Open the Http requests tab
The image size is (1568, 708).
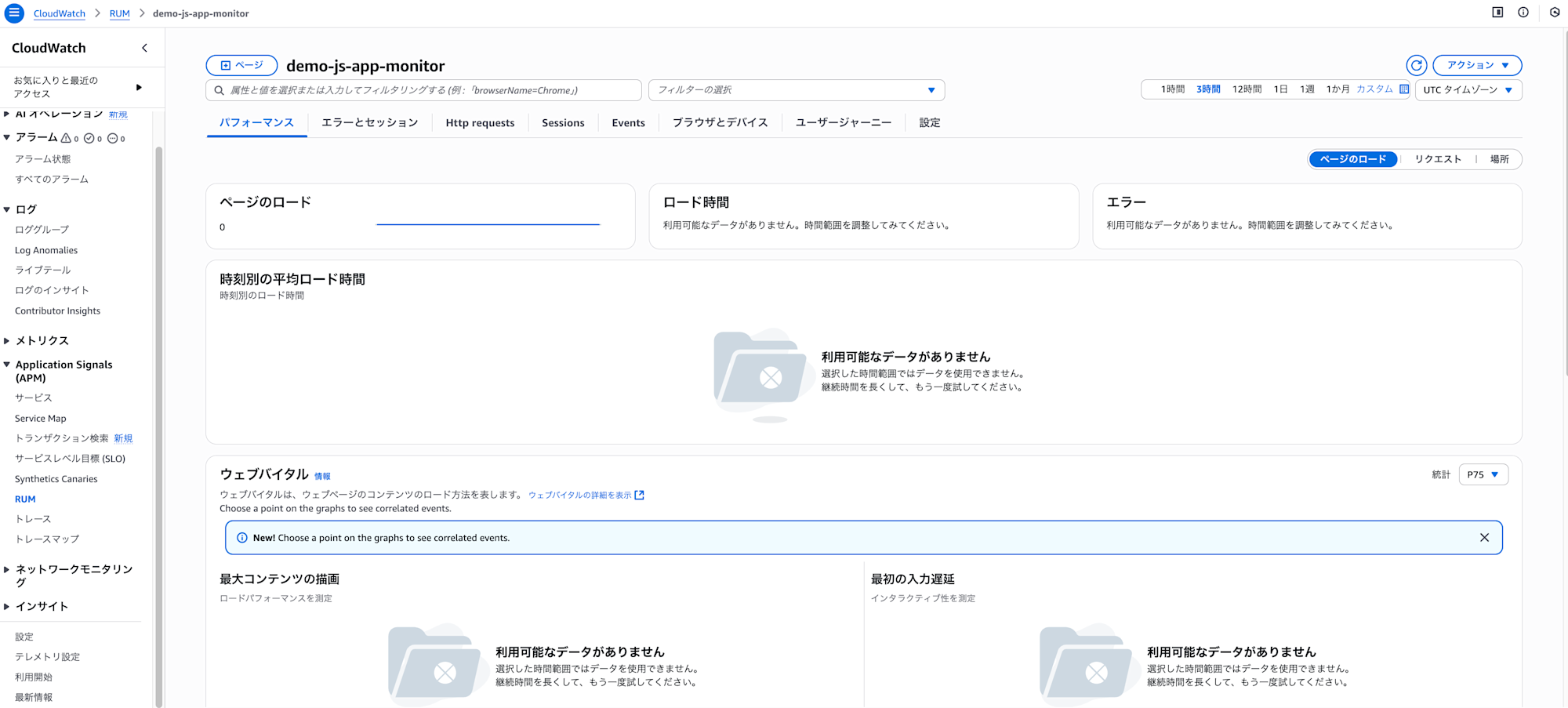480,123
